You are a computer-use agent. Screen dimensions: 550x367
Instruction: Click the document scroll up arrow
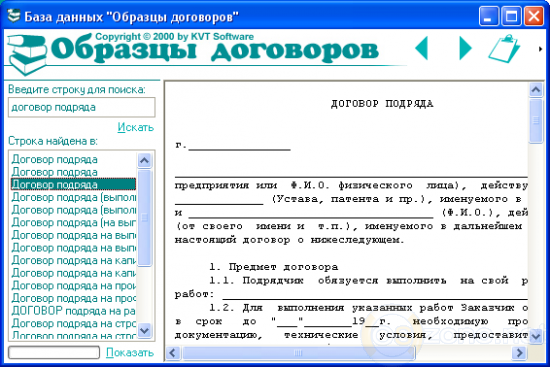(536, 90)
